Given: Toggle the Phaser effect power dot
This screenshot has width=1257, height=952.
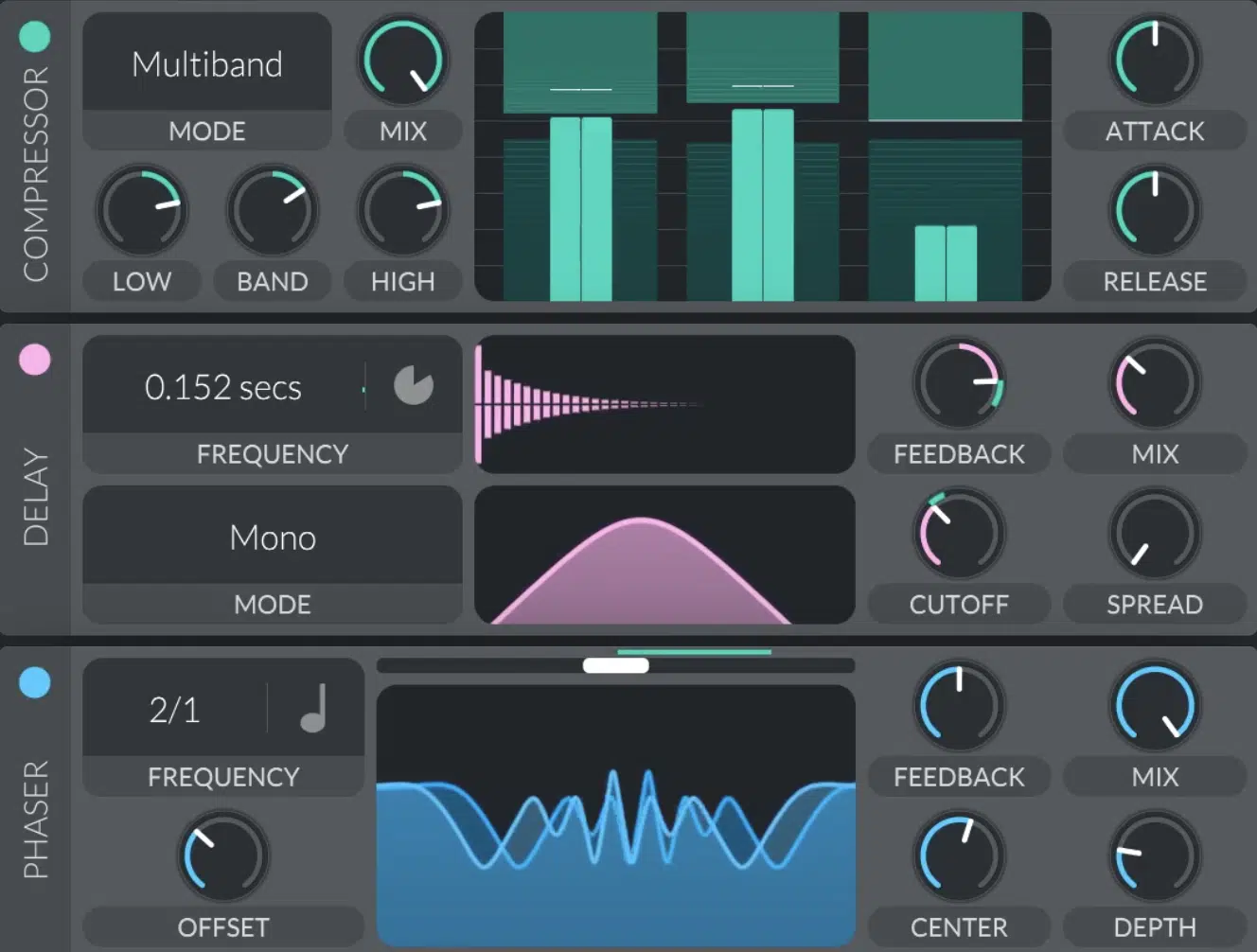Looking at the screenshot, I should click(35, 682).
